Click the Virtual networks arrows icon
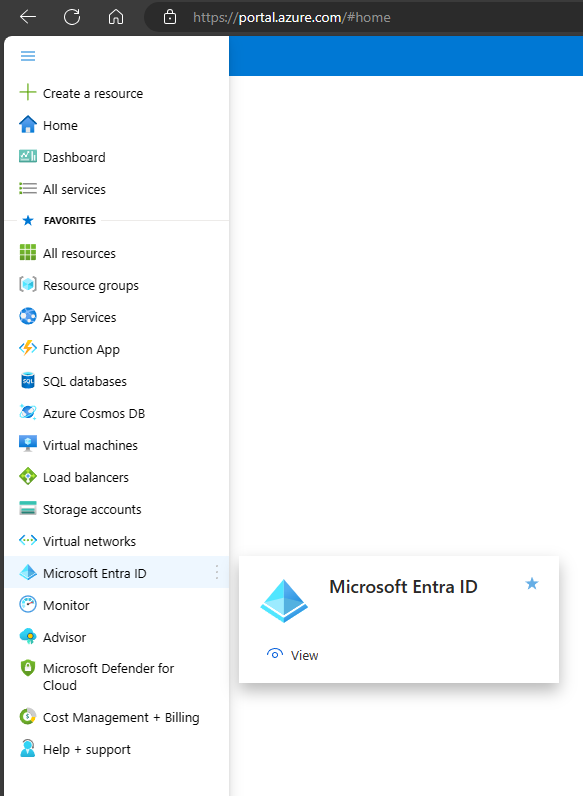The width and height of the screenshot is (583, 796). tap(28, 540)
